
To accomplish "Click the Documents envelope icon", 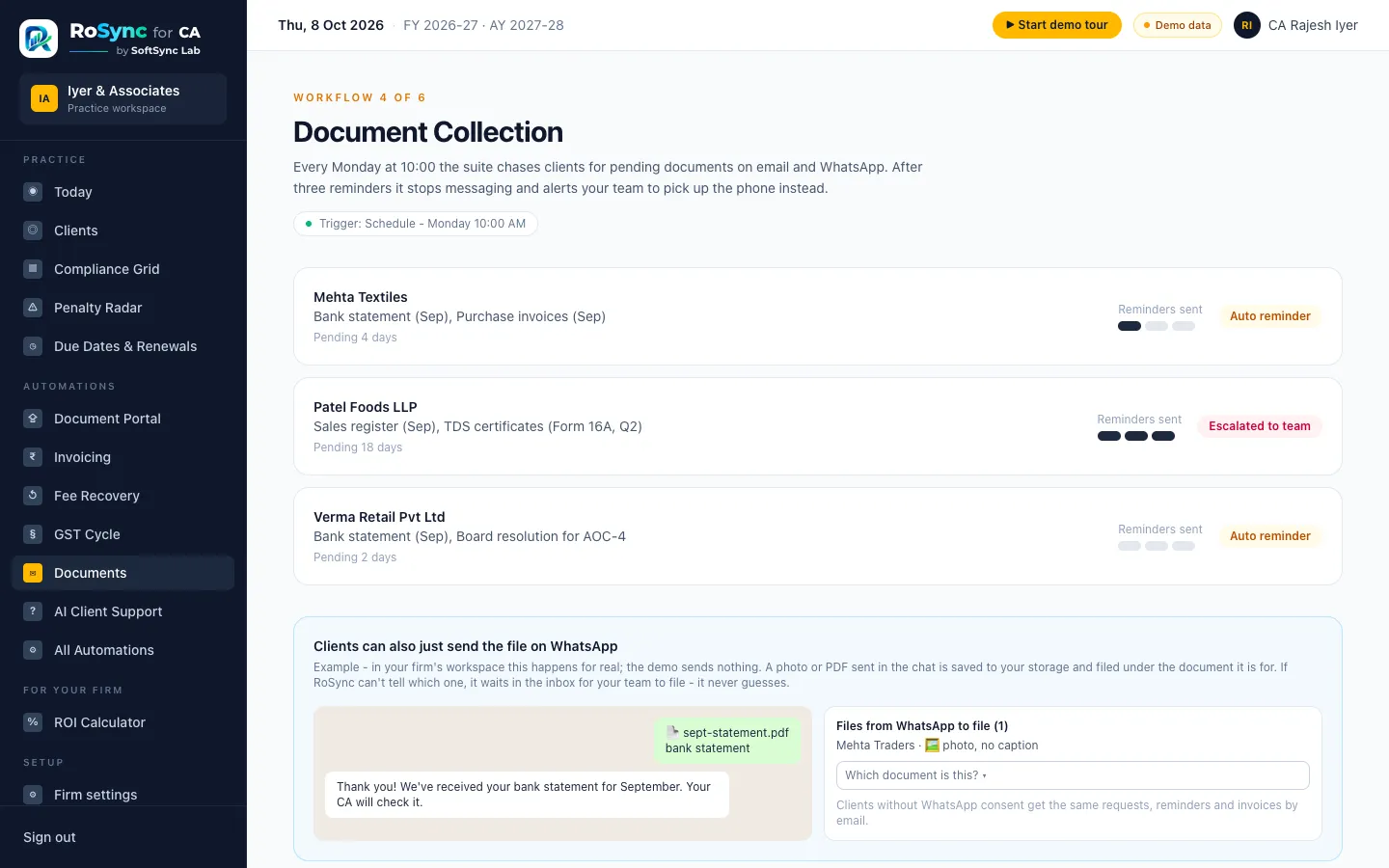I will [x=33, y=573].
